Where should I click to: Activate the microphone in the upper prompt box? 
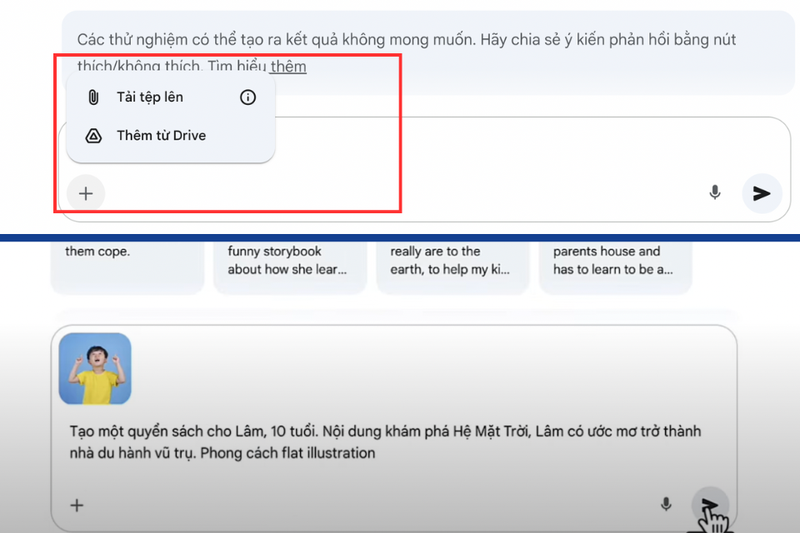click(x=715, y=193)
